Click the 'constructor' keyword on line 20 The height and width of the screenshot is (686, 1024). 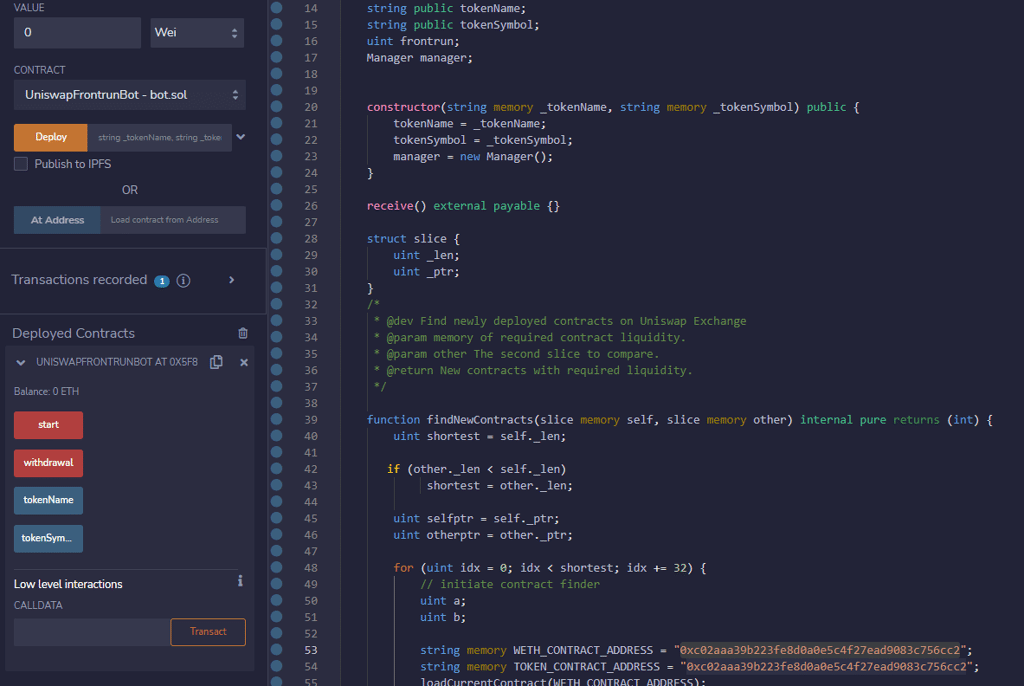[x=404, y=107]
